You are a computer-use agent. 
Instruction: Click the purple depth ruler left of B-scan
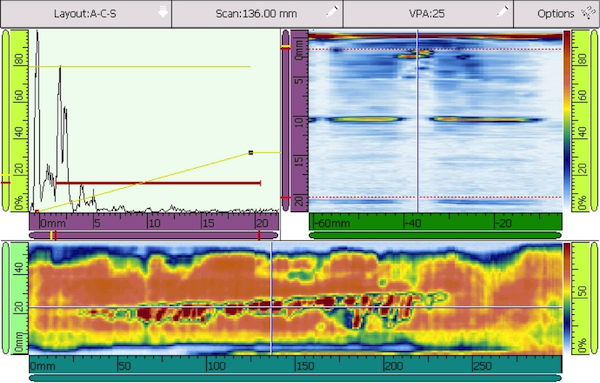300,121
